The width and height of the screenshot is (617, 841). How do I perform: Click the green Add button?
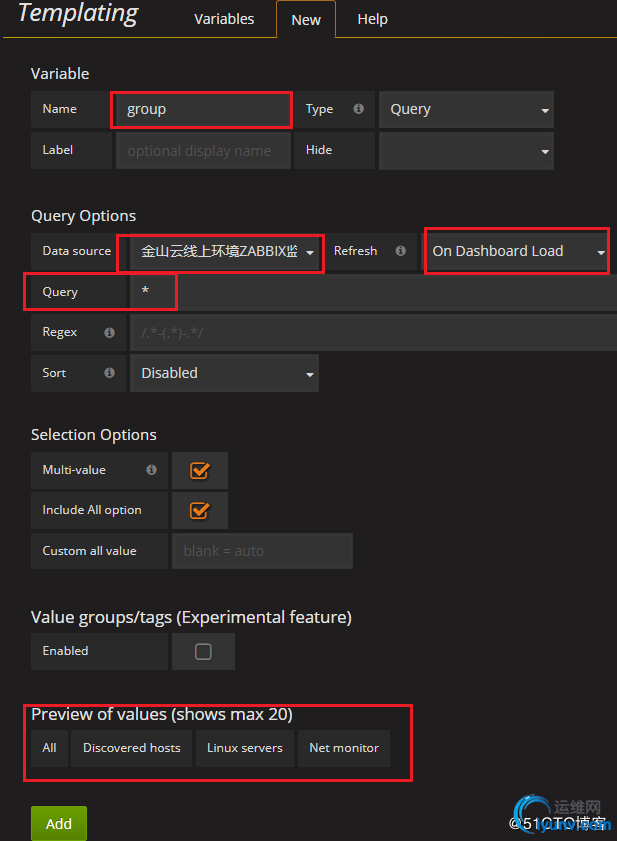59,823
